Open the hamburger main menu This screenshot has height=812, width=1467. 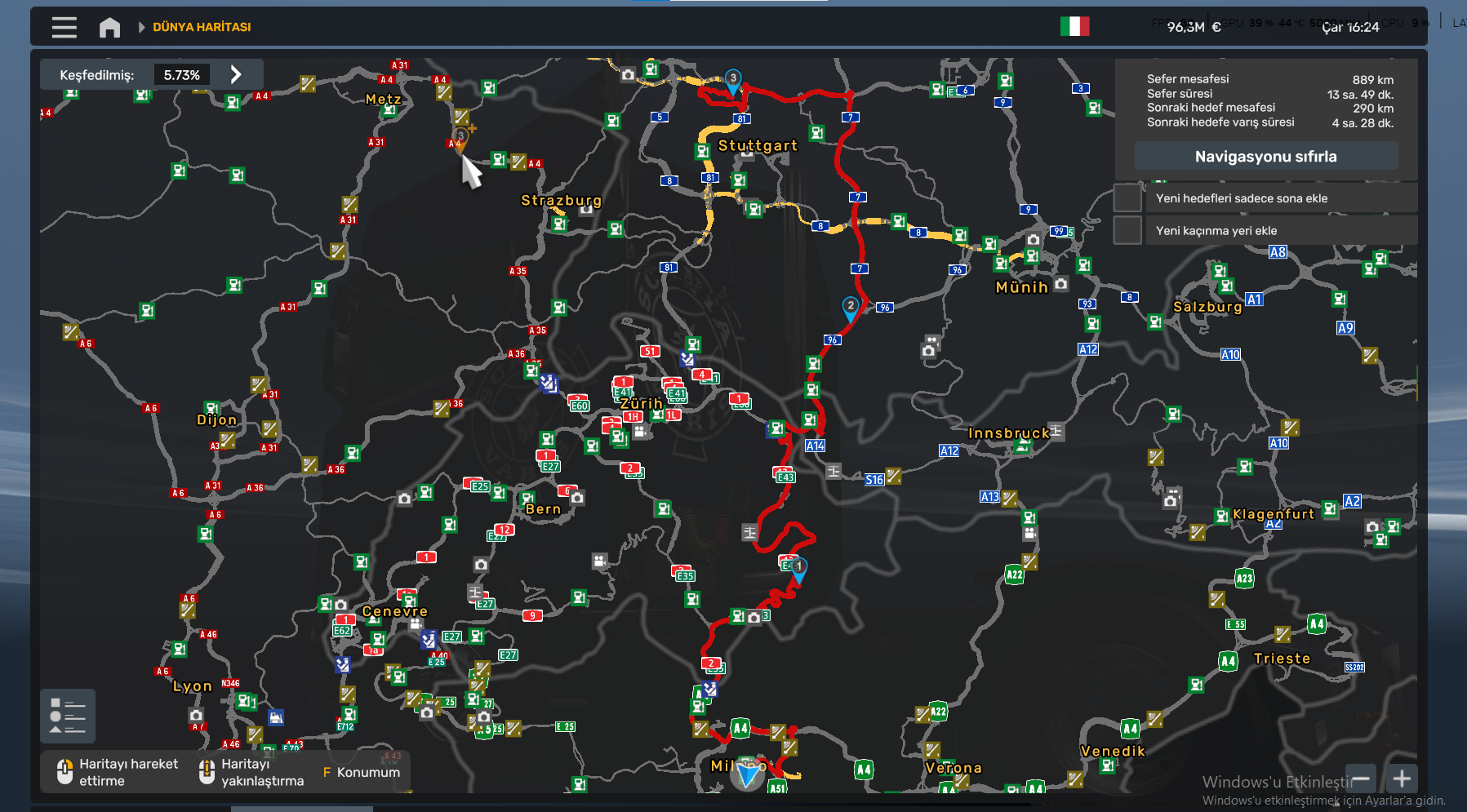64,27
